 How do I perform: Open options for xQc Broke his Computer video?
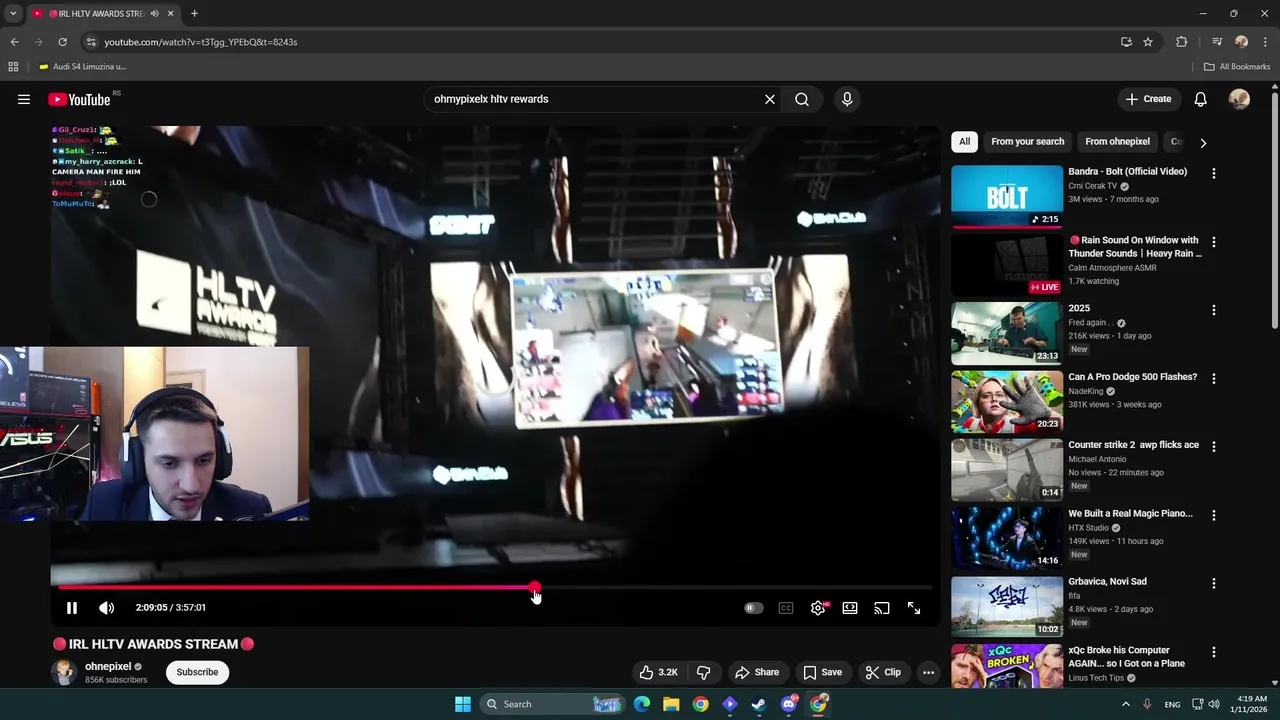tap(1214, 652)
